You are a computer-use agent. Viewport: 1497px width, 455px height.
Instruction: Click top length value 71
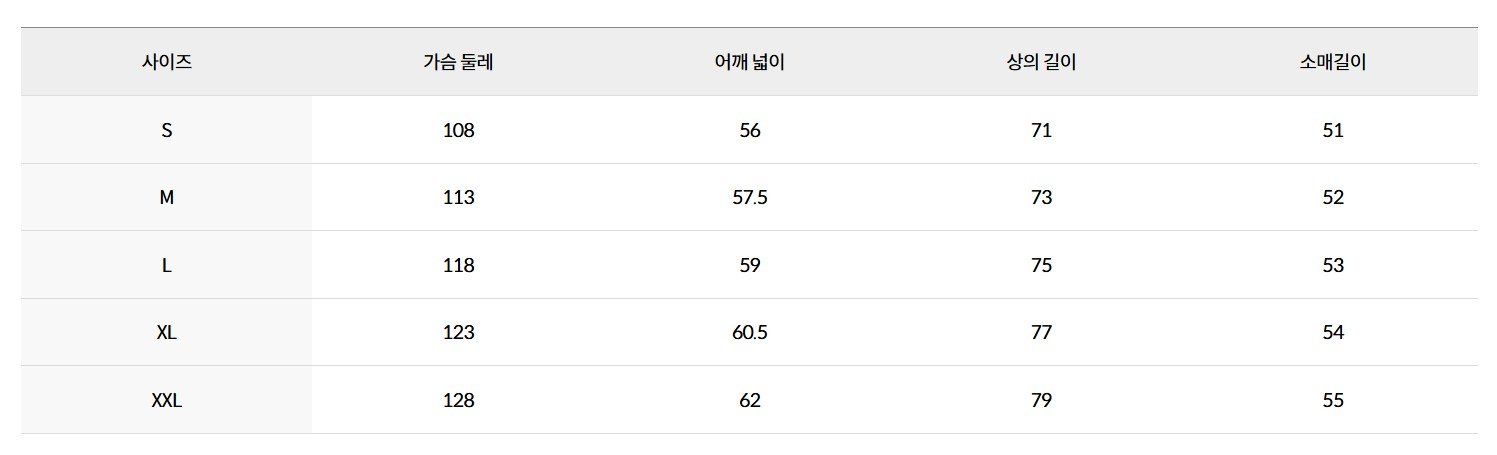point(1041,130)
